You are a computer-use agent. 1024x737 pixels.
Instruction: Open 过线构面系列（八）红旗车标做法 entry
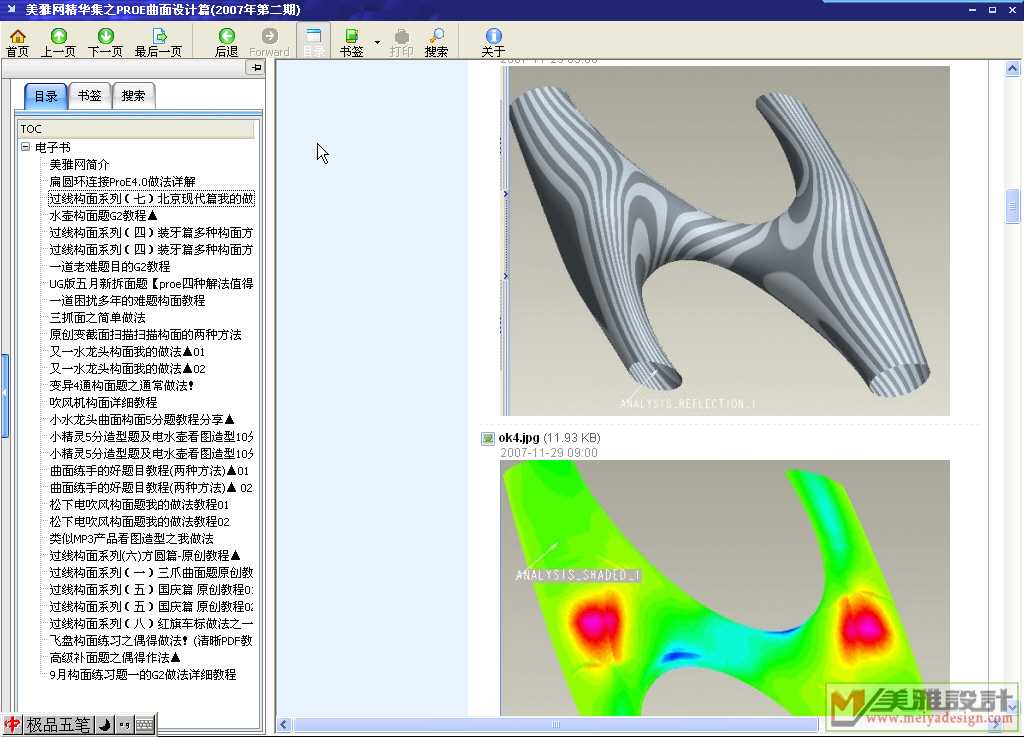tap(152, 623)
